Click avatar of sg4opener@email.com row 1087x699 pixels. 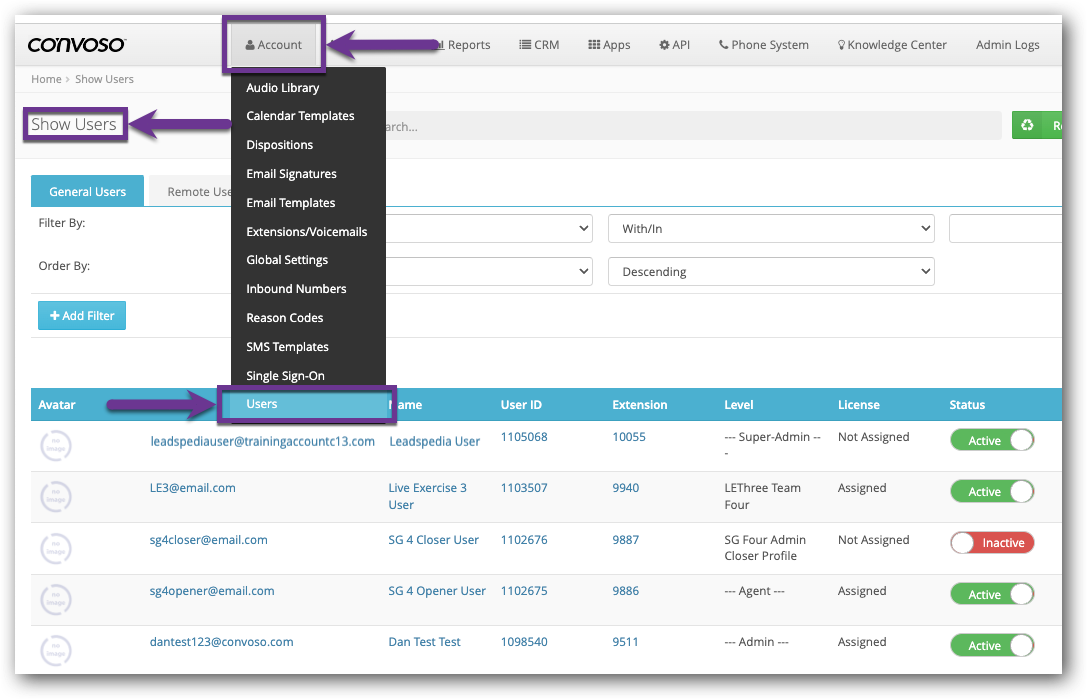click(55, 599)
